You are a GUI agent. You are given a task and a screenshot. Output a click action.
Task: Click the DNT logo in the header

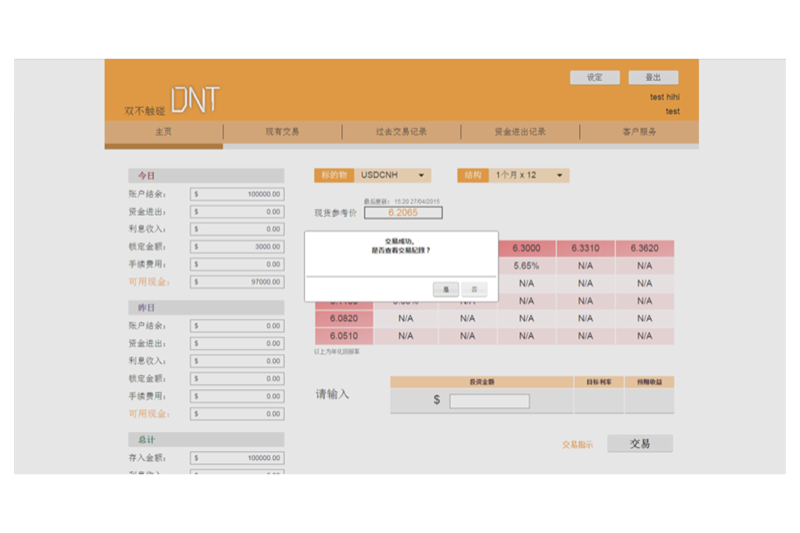[x=195, y=99]
